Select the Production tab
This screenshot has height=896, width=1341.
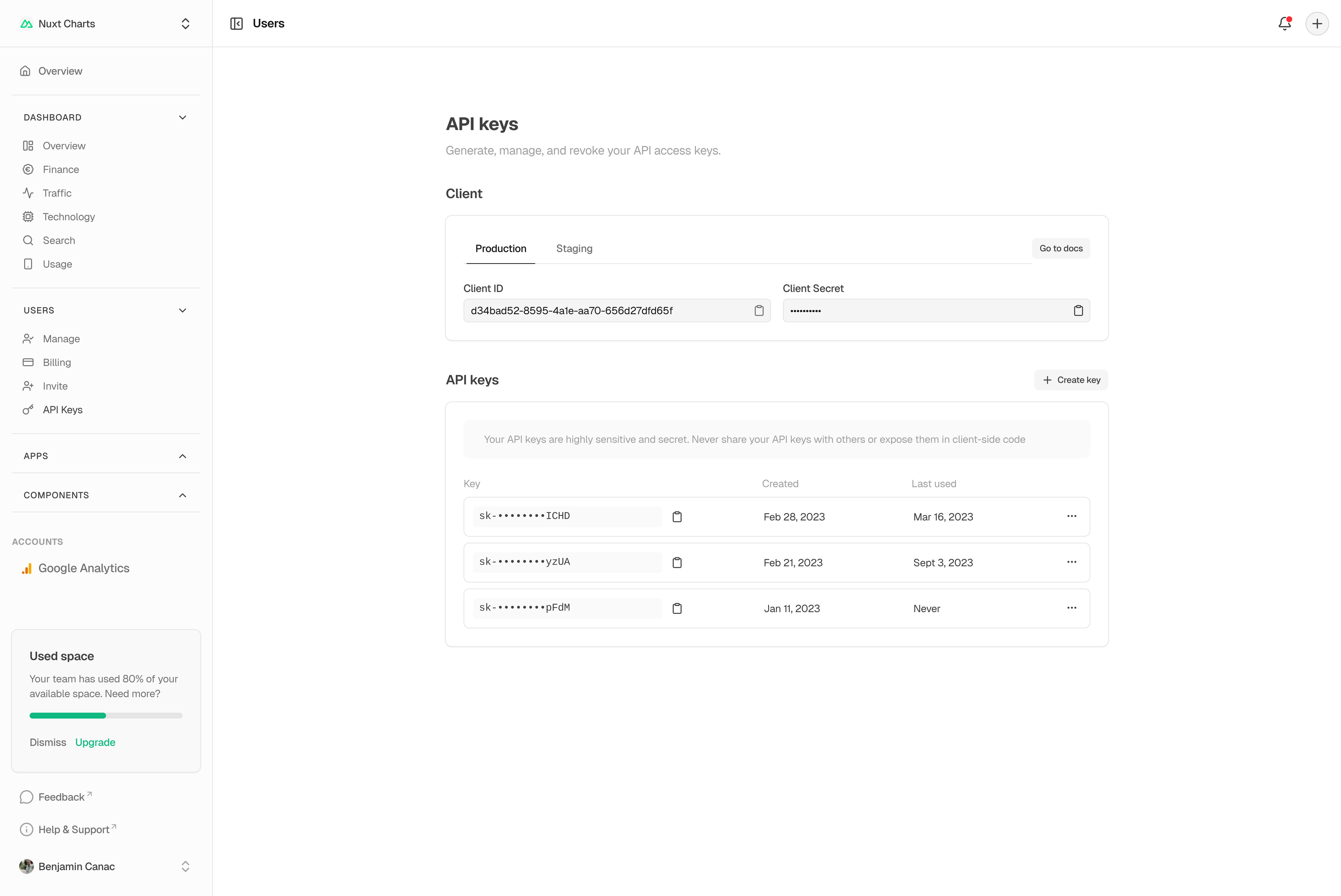[x=500, y=248]
